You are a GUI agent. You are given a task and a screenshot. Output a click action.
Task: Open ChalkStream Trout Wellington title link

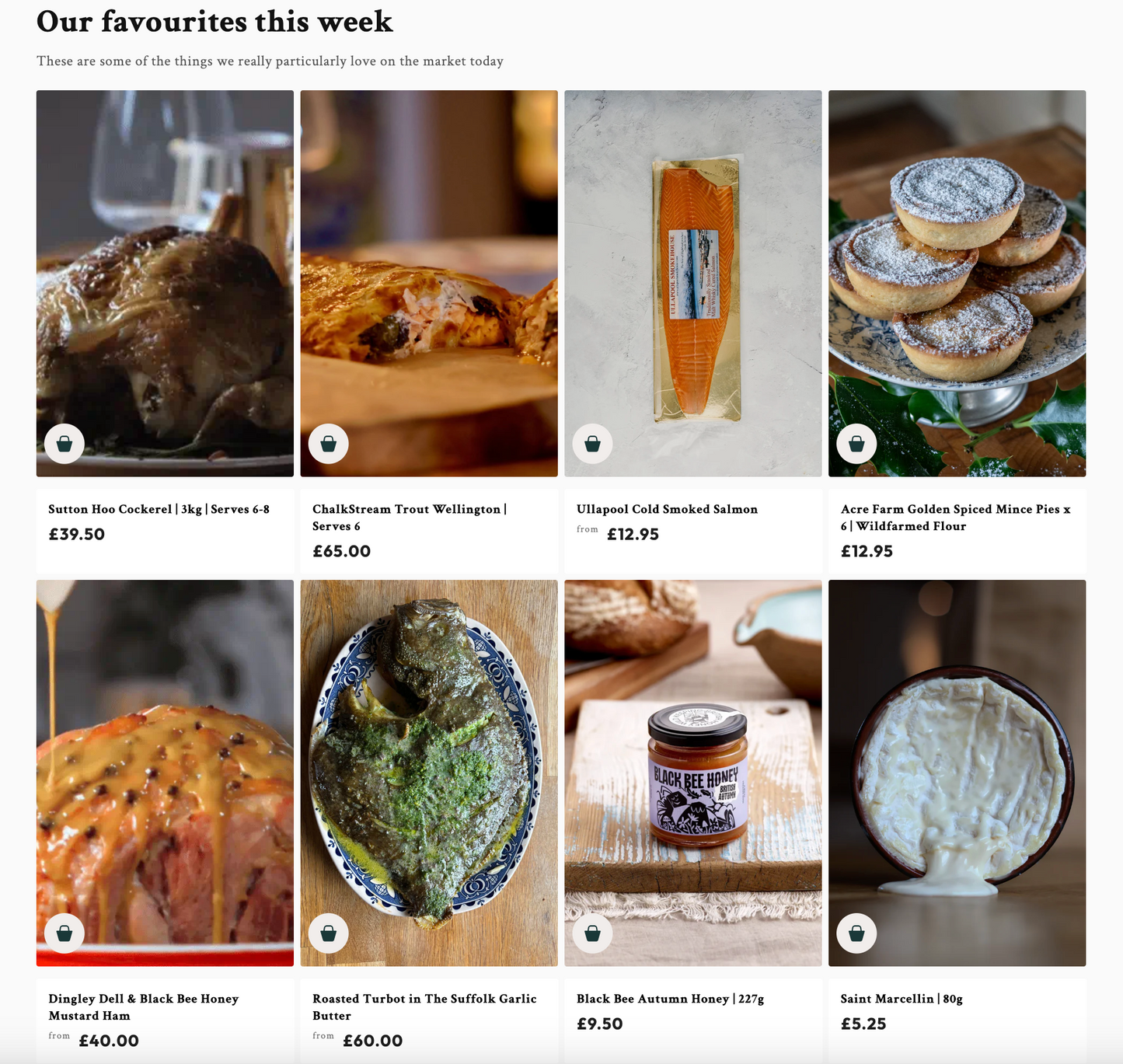click(x=410, y=518)
